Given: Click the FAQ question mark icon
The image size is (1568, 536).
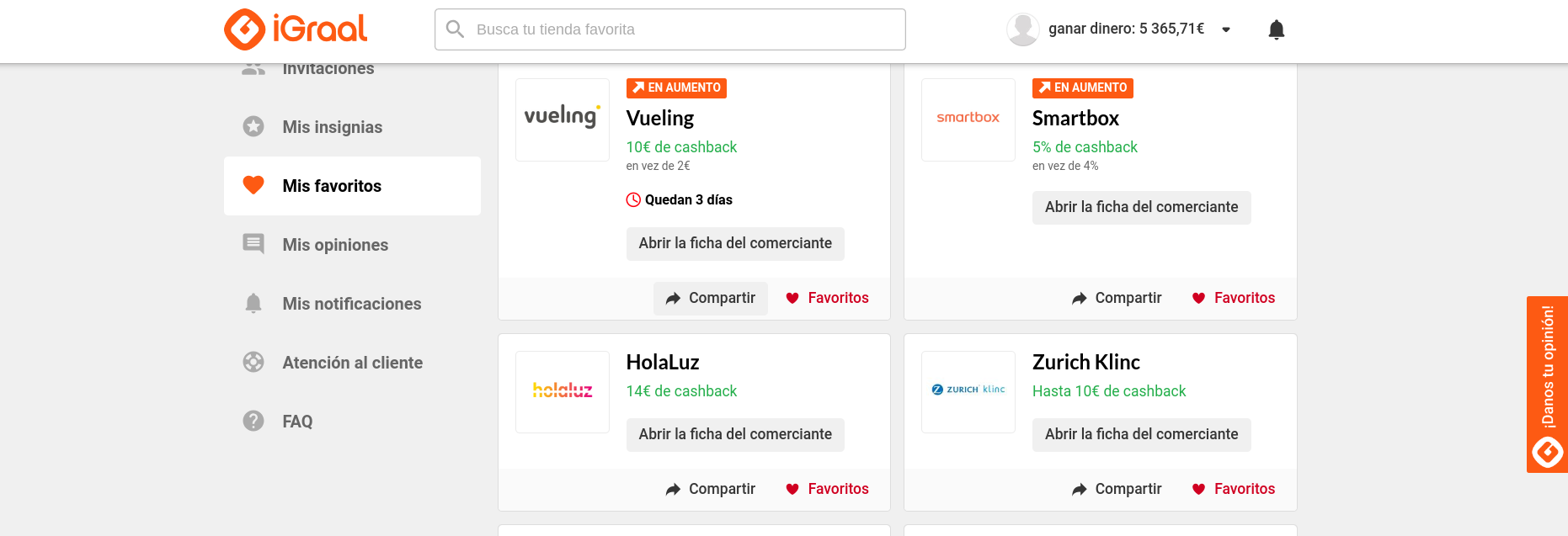Looking at the screenshot, I should [253, 421].
